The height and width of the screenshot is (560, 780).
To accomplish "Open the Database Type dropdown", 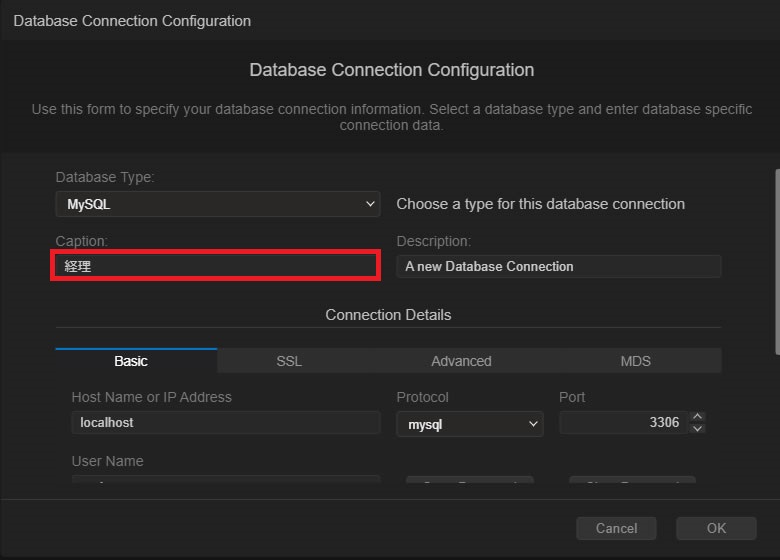I will click(217, 204).
